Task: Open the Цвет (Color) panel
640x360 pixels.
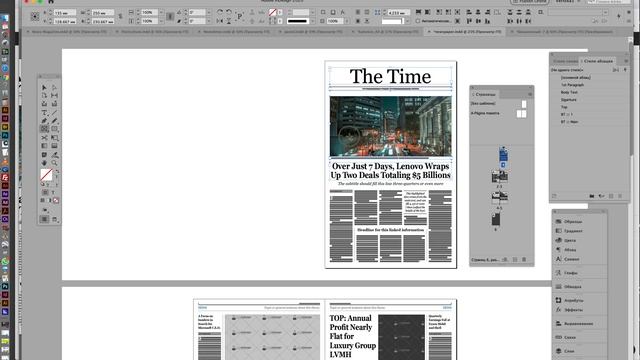Action: coord(566,240)
